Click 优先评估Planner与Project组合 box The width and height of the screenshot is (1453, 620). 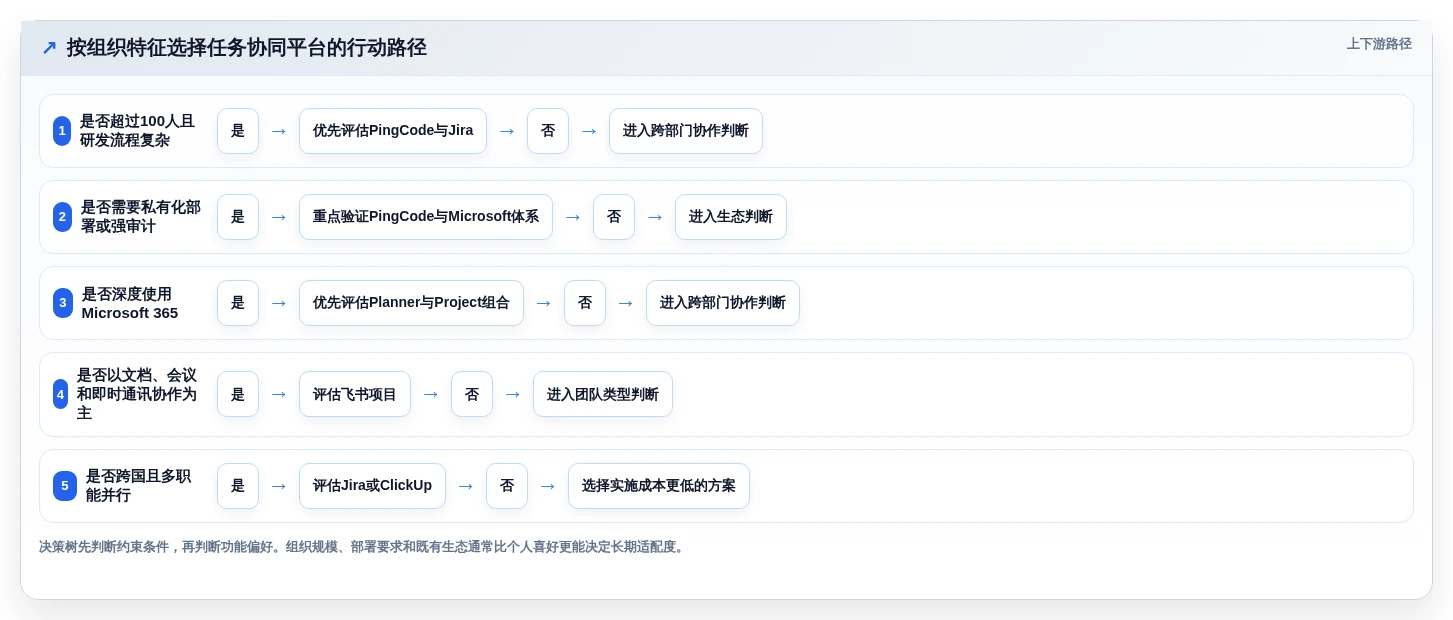tap(411, 303)
